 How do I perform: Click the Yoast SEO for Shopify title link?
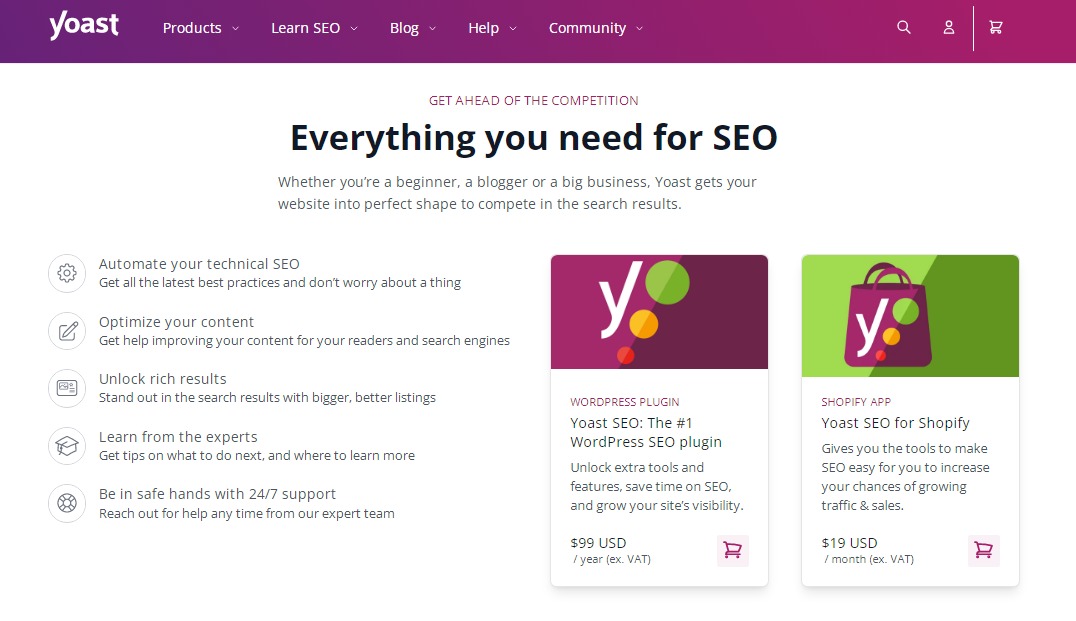896,422
